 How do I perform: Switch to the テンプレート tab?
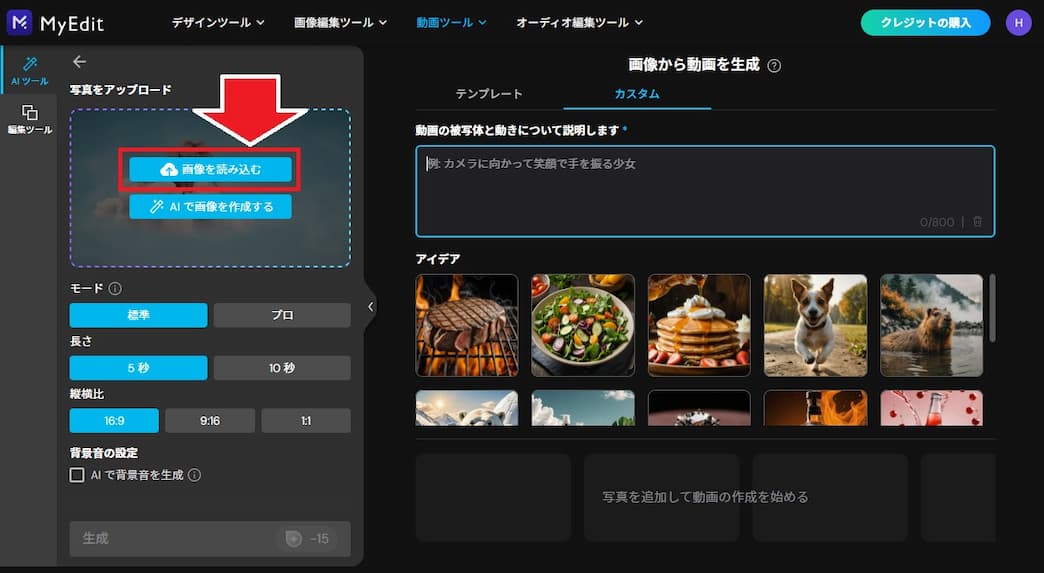click(489, 94)
